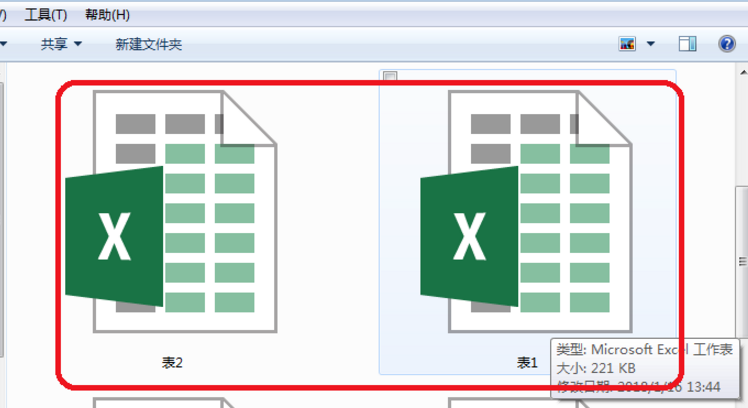The width and height of the screenshot is (748, 408).
Task: Tick the checkbox on 表1 item
Action: (390, 76)
